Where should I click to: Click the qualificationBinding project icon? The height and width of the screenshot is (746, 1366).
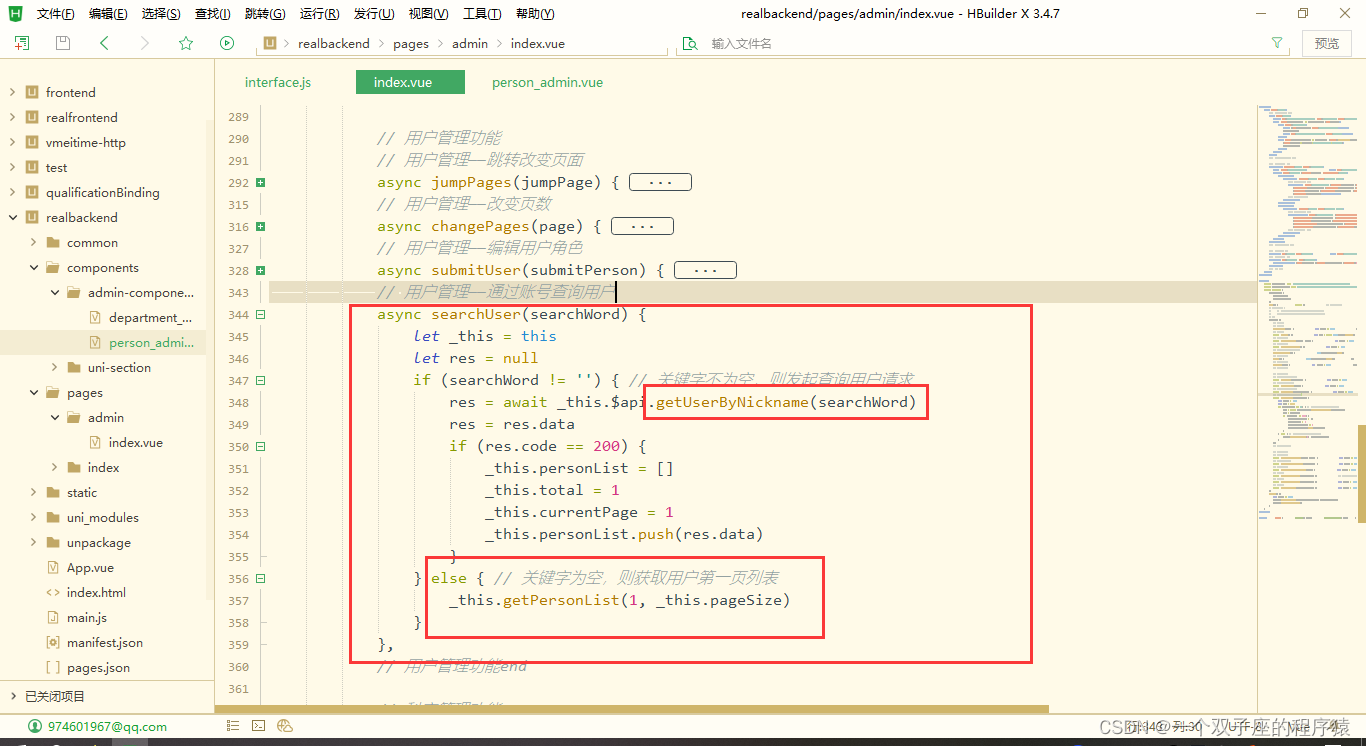pyautogui.click(x=32, y=192)
